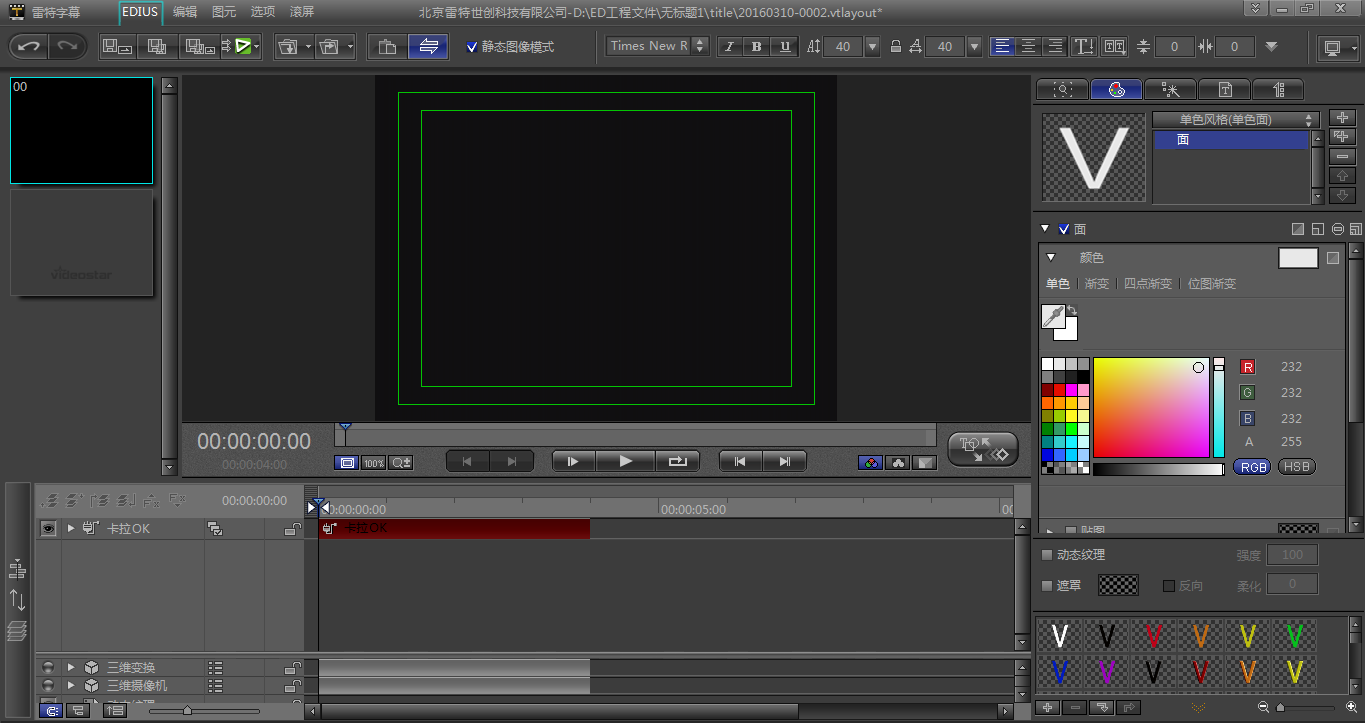1365x723 pixels.
Task: Click the text lock aspect padlock icon
Action: 896,46
